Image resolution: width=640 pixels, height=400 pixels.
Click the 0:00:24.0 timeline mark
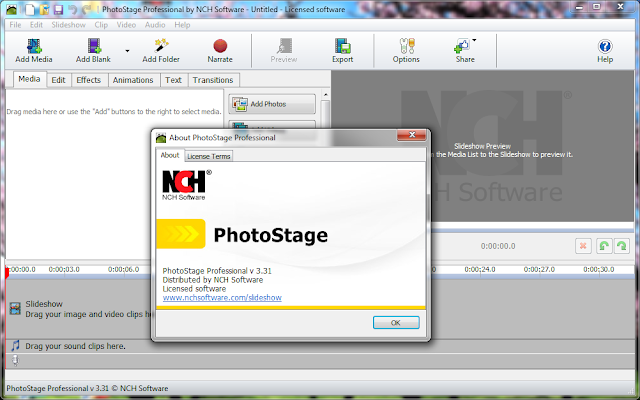point(480,269)
